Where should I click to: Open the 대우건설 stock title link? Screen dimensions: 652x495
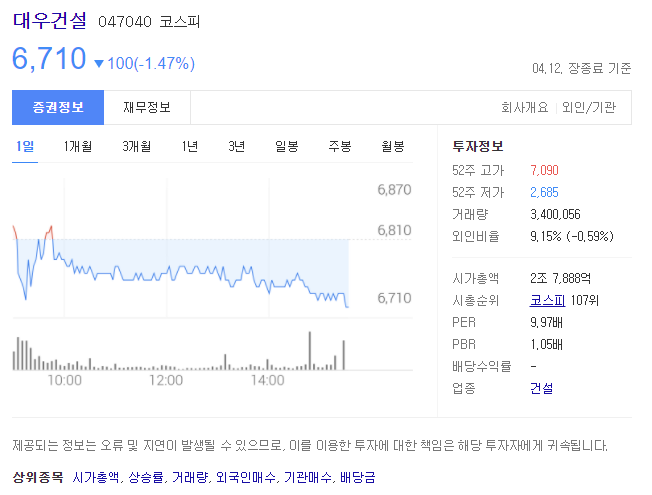pyautogui.click(x=49, y=20)
